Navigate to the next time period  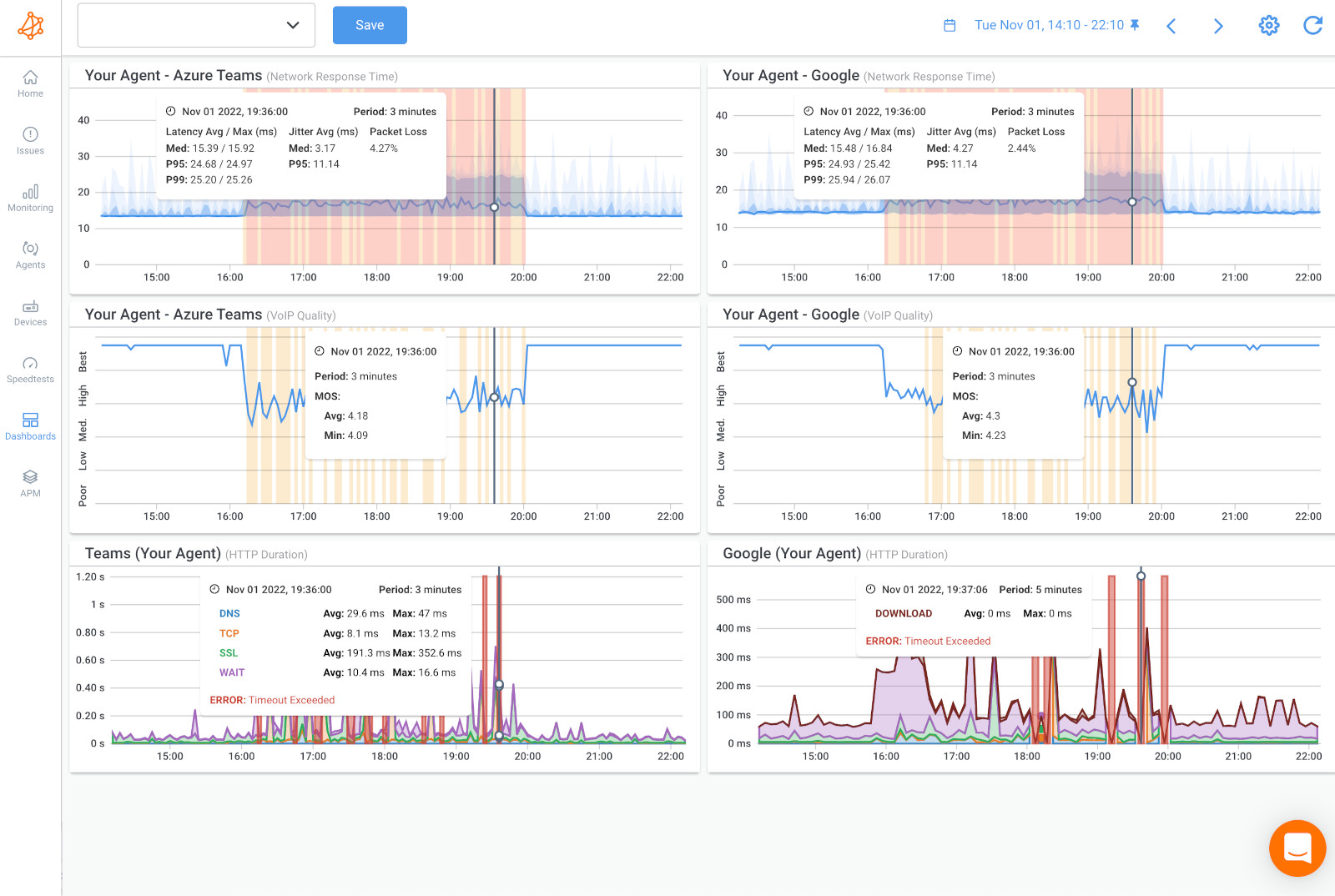point(1218,25)
